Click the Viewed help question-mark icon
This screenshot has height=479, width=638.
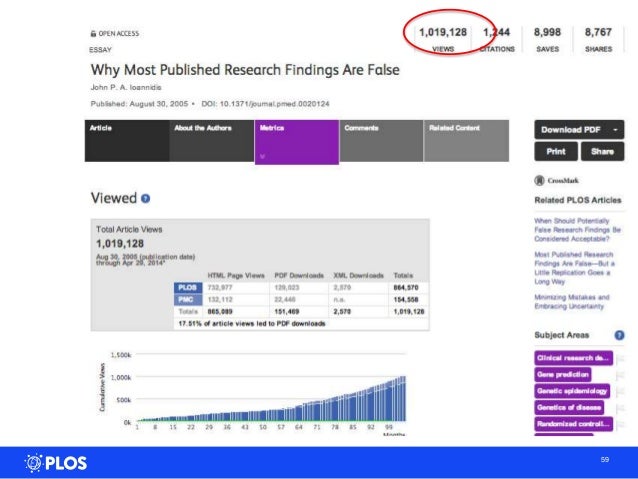point(145,199)
